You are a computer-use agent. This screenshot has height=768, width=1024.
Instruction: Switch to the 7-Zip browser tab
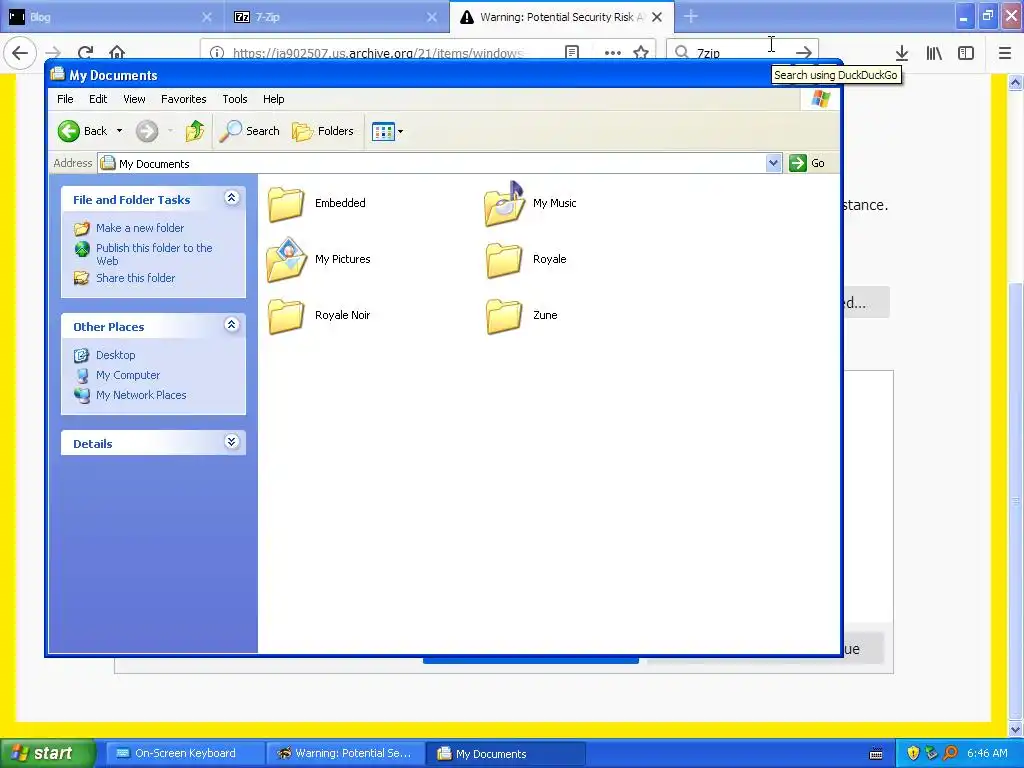tap(336, 17)
